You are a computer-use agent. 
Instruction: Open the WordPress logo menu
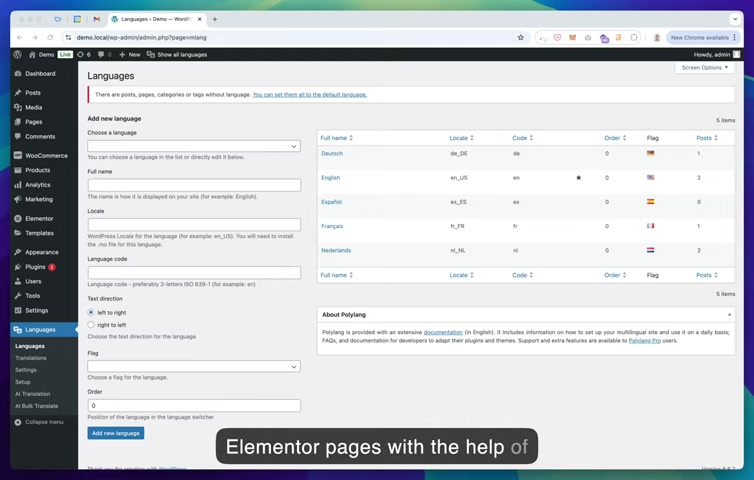[x=18, y=54]
